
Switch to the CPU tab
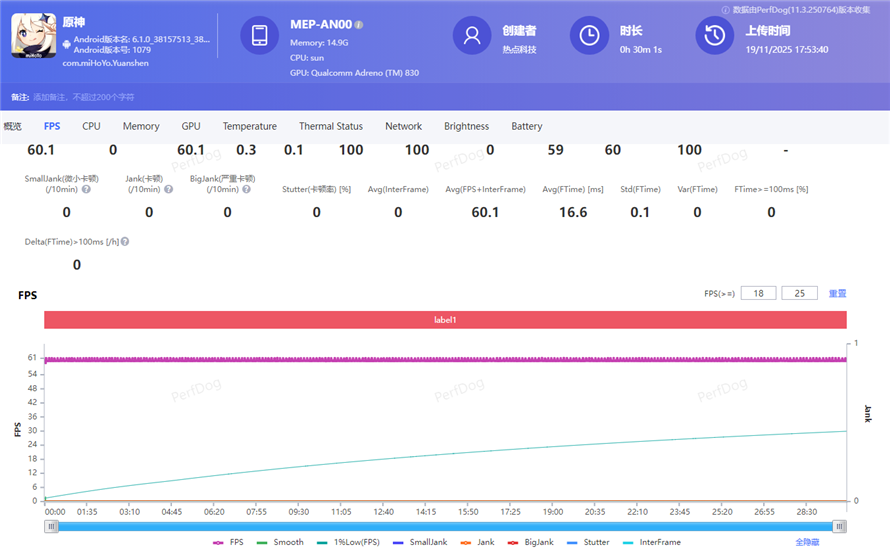(91, 126)
